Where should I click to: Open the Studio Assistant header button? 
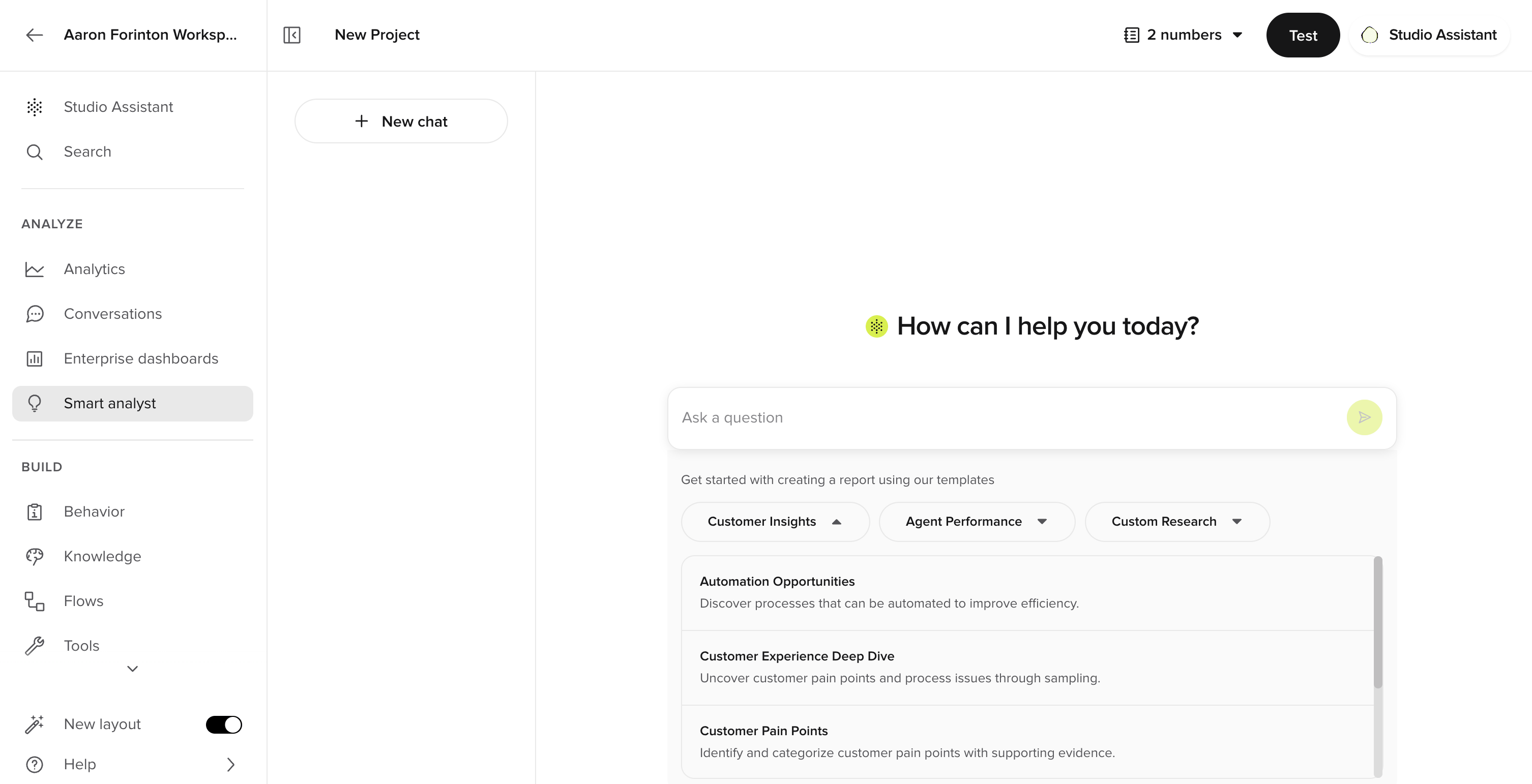1429,35
